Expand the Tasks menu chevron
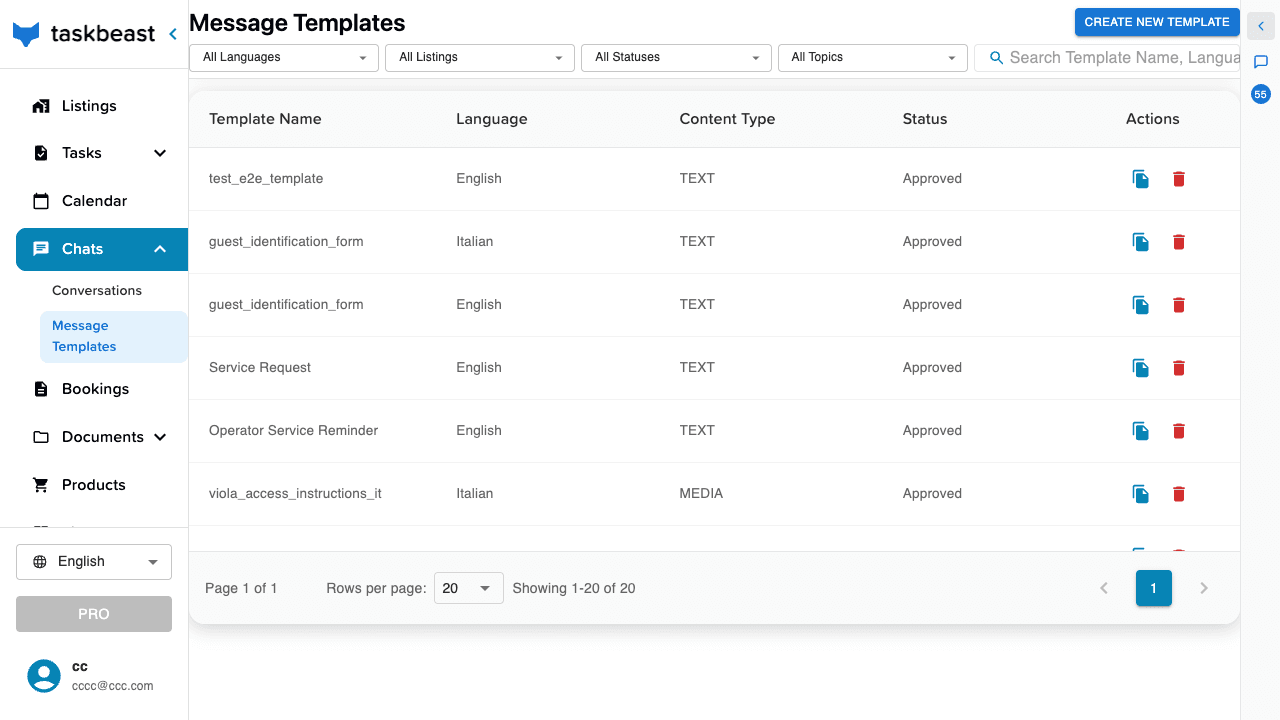 click(x=160, y=153)
